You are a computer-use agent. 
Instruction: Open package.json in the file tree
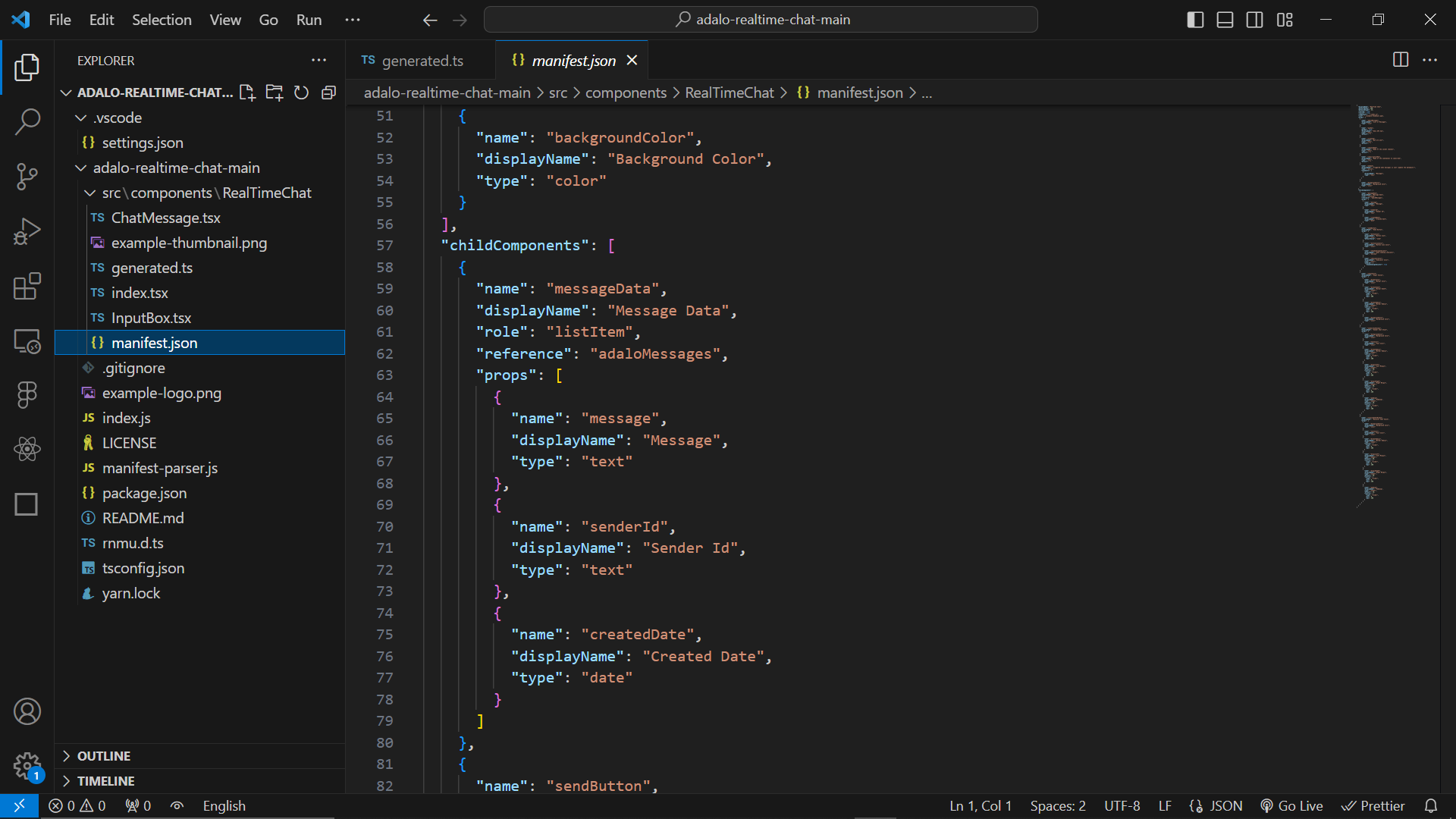tap(144, 493)
